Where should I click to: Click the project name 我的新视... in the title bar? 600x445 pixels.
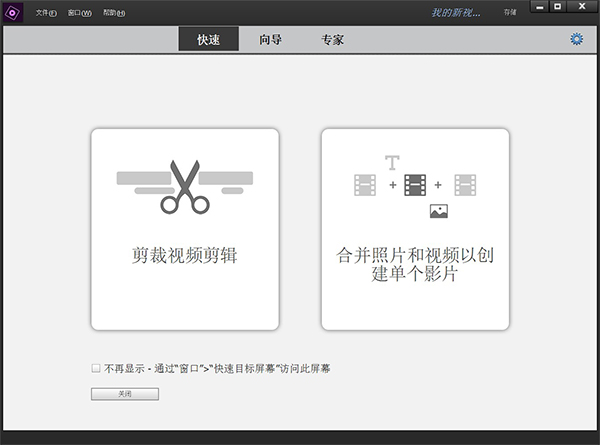point(455,12)
